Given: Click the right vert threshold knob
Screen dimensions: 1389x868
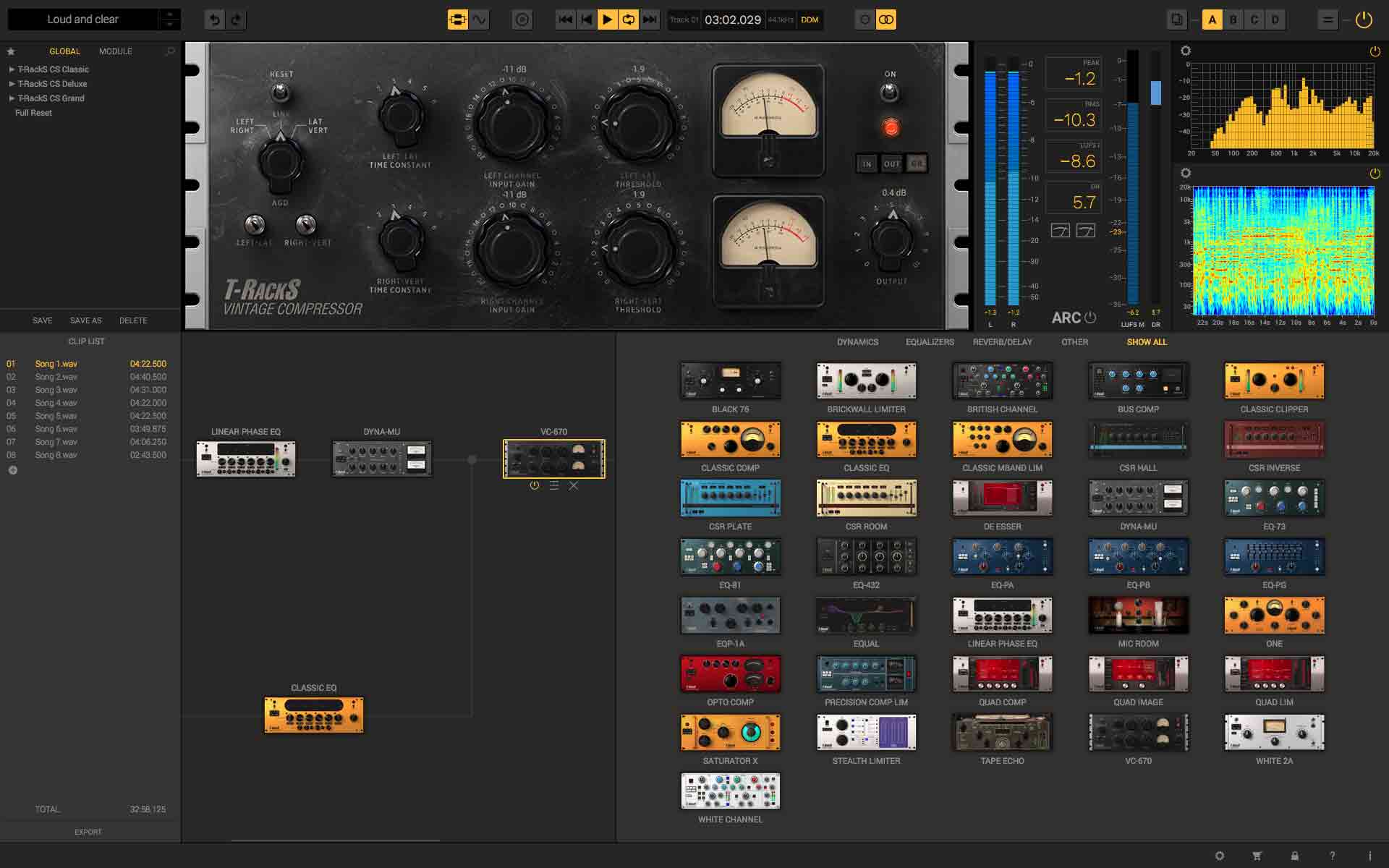Looking at the screenshot, I should (638, 248).
